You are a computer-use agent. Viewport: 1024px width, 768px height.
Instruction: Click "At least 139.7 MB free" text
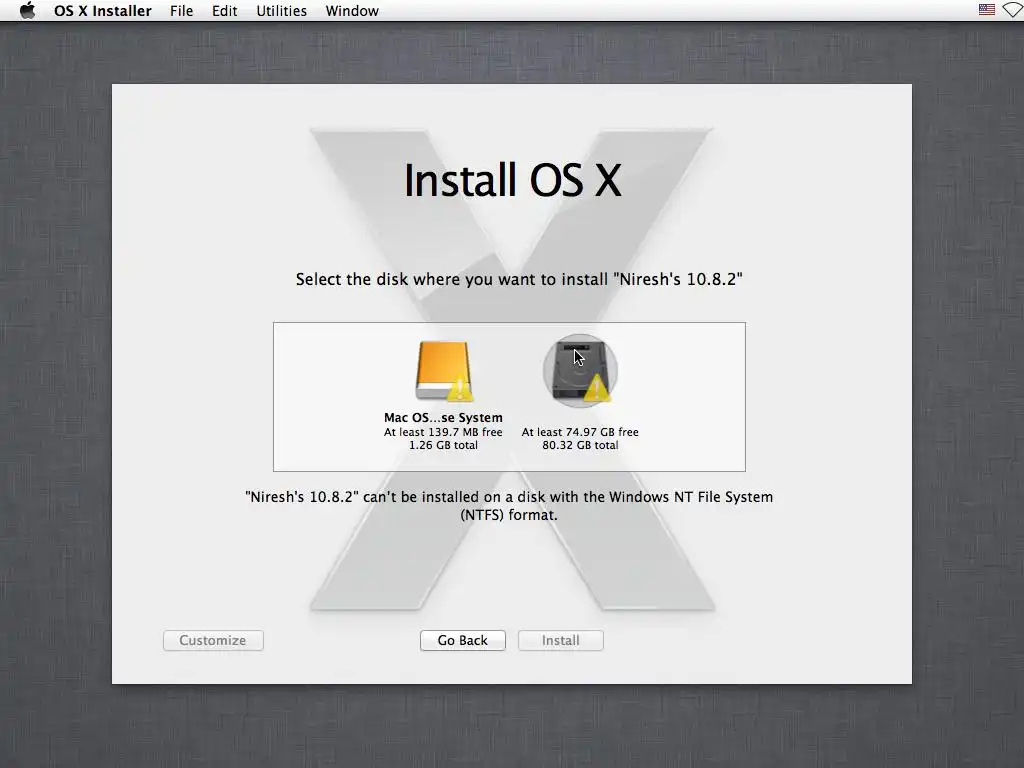tap(443, 432)
